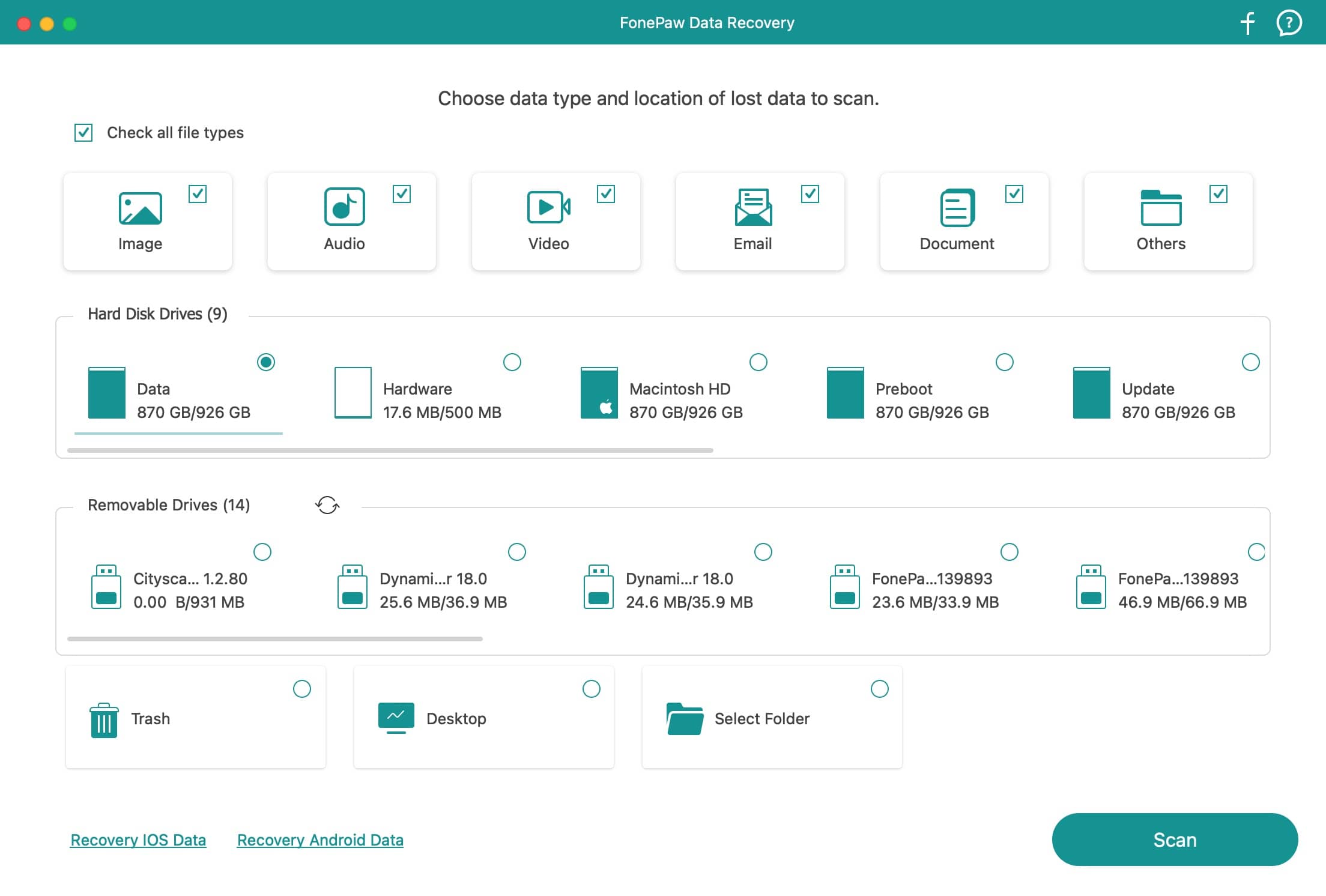Select the Preboot radio button
1326x896 pixels.
click(1005, 362)
